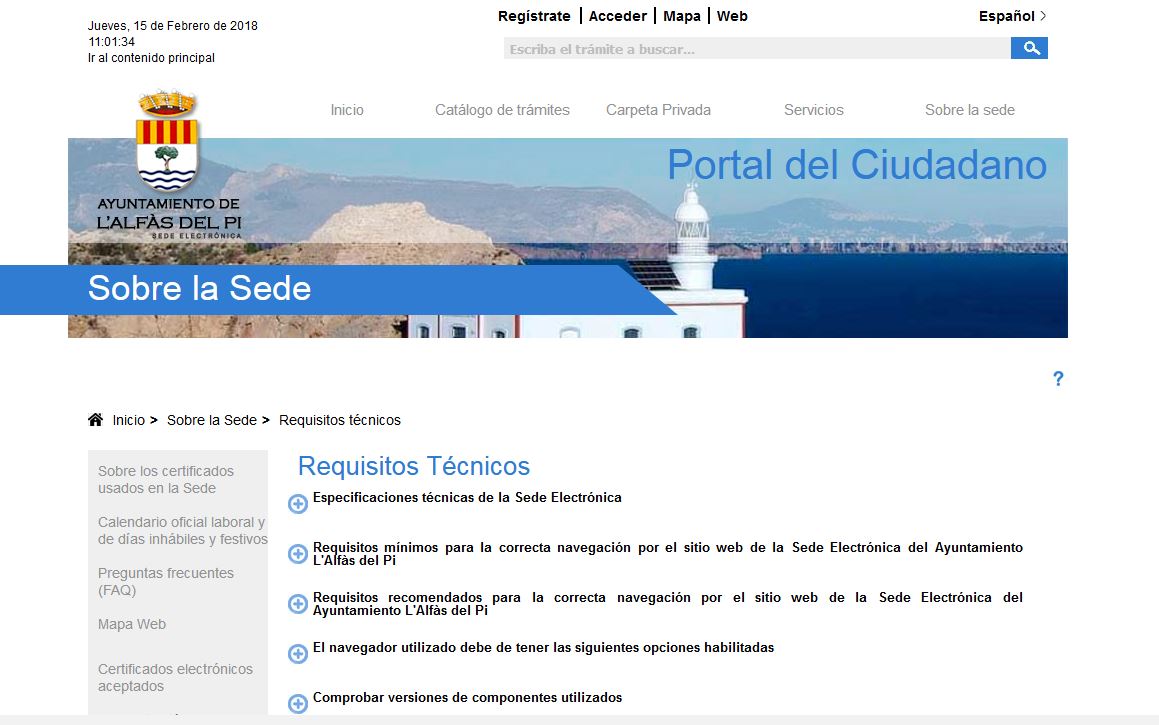Expand navegador opciones habilitadas section
1159x725 pixels.
tap(298, 653)
